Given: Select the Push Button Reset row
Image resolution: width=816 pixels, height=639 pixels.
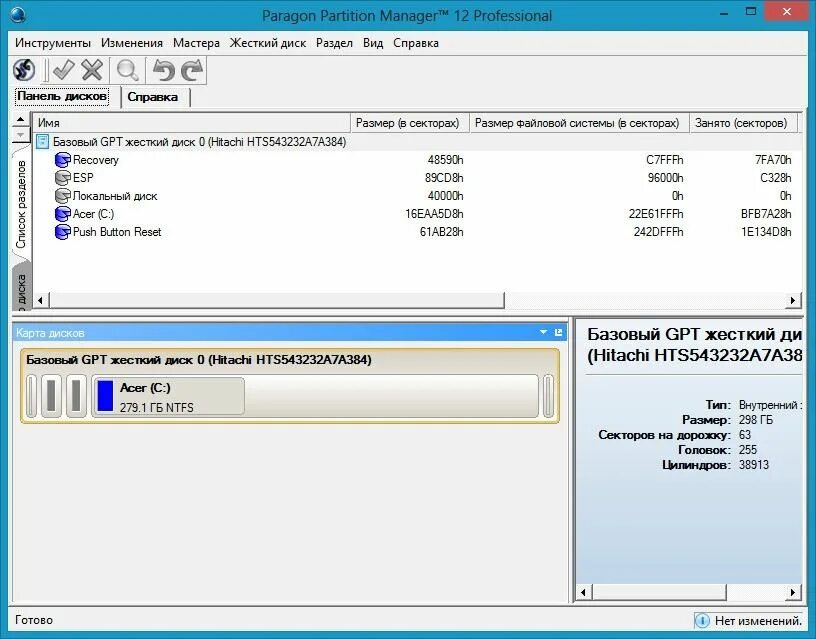Looking at the screenshot, I should point(416,232).
